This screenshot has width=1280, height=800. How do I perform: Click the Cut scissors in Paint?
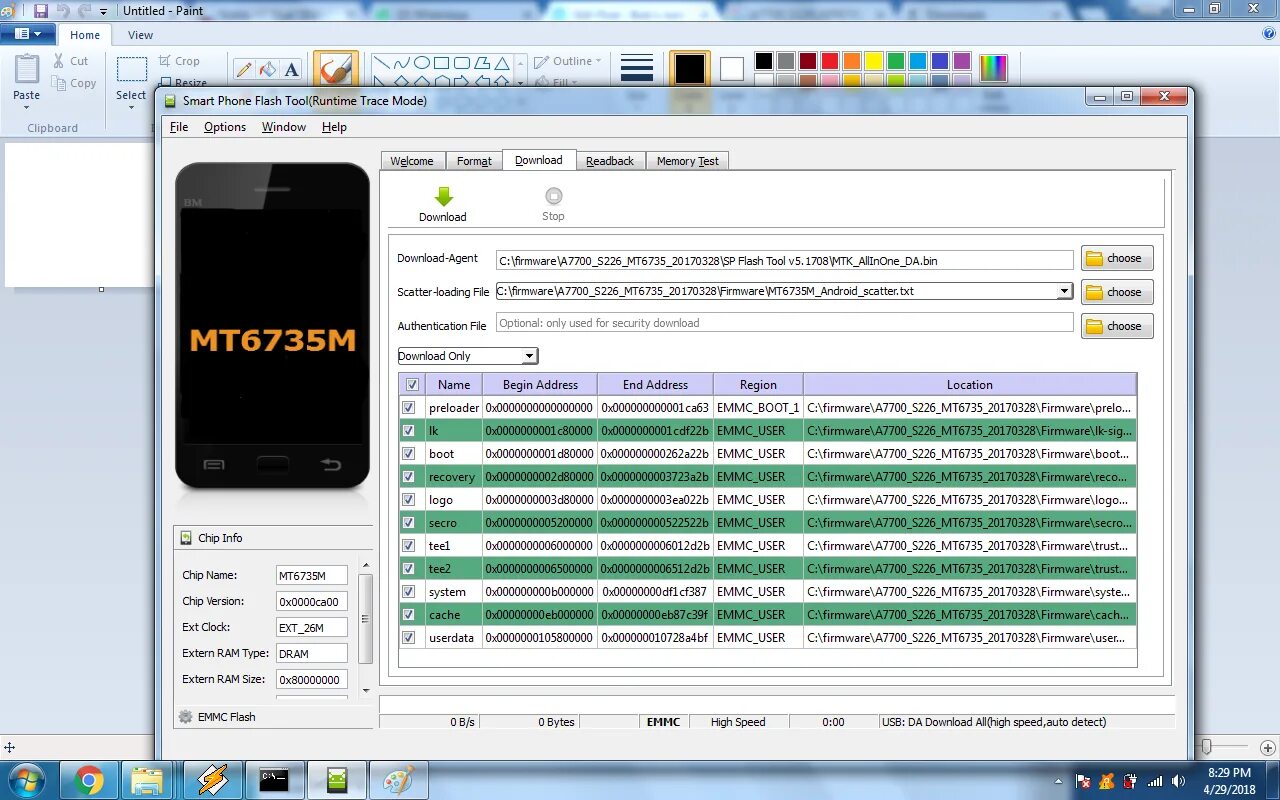(59, 61)
